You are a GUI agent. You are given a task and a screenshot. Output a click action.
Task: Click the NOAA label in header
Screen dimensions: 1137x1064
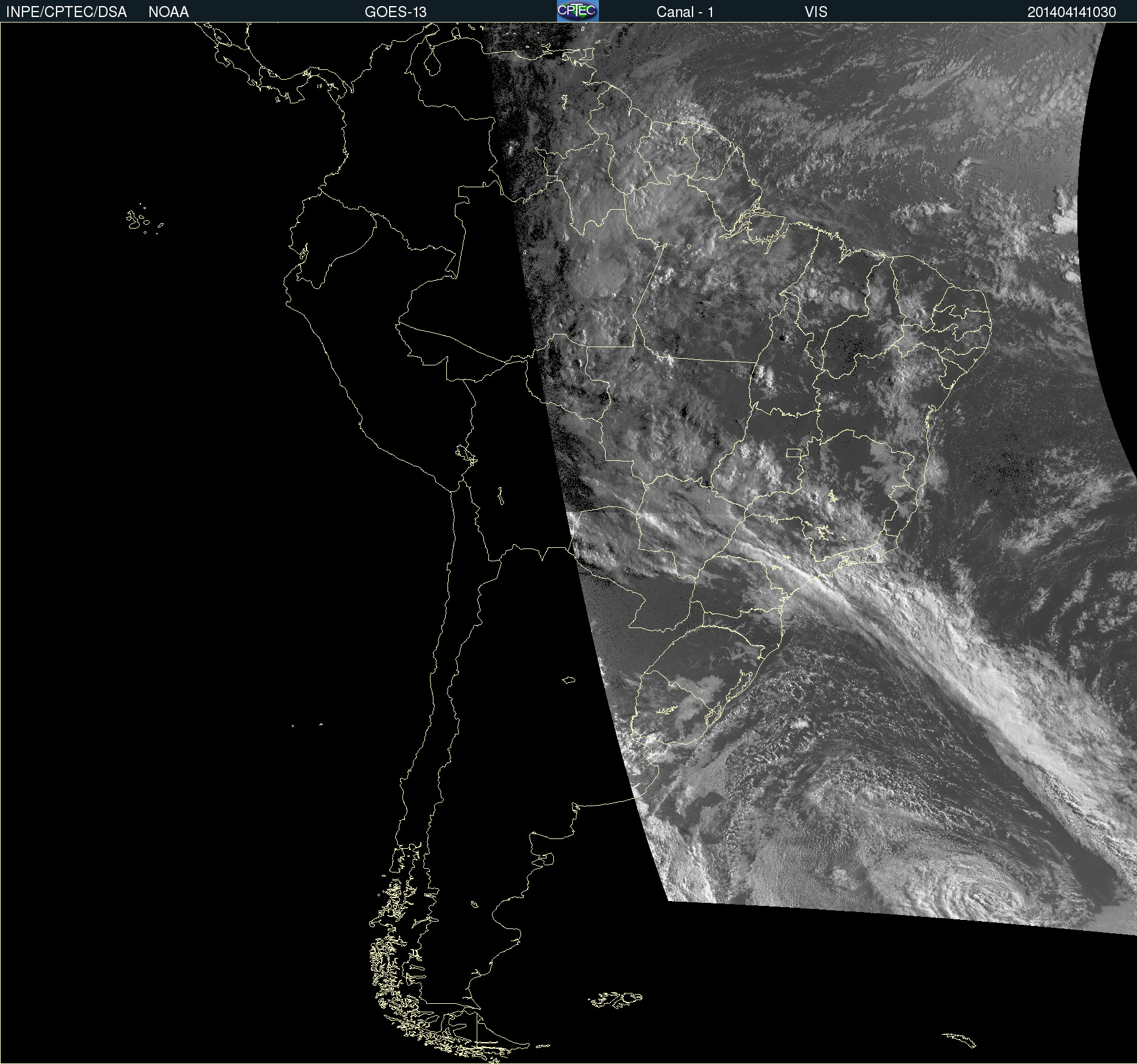(x=168, y=12)
